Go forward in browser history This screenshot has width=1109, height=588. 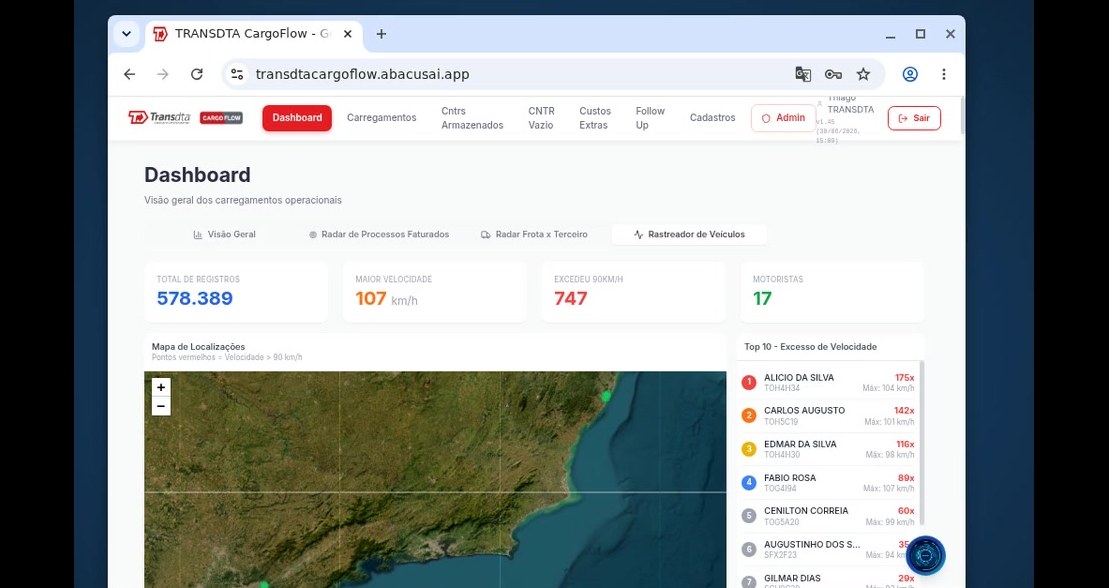click(x=163, y=74)
